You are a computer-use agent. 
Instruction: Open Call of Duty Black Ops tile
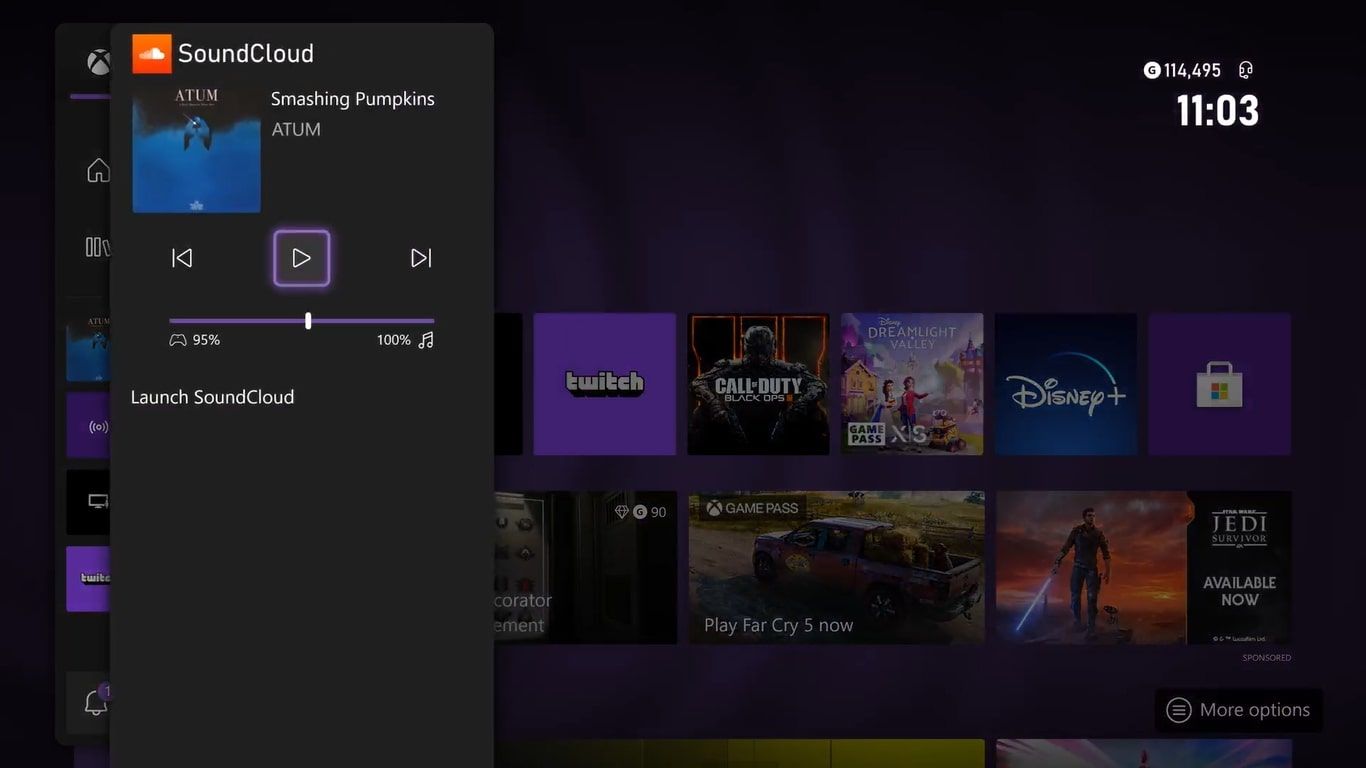758,383
